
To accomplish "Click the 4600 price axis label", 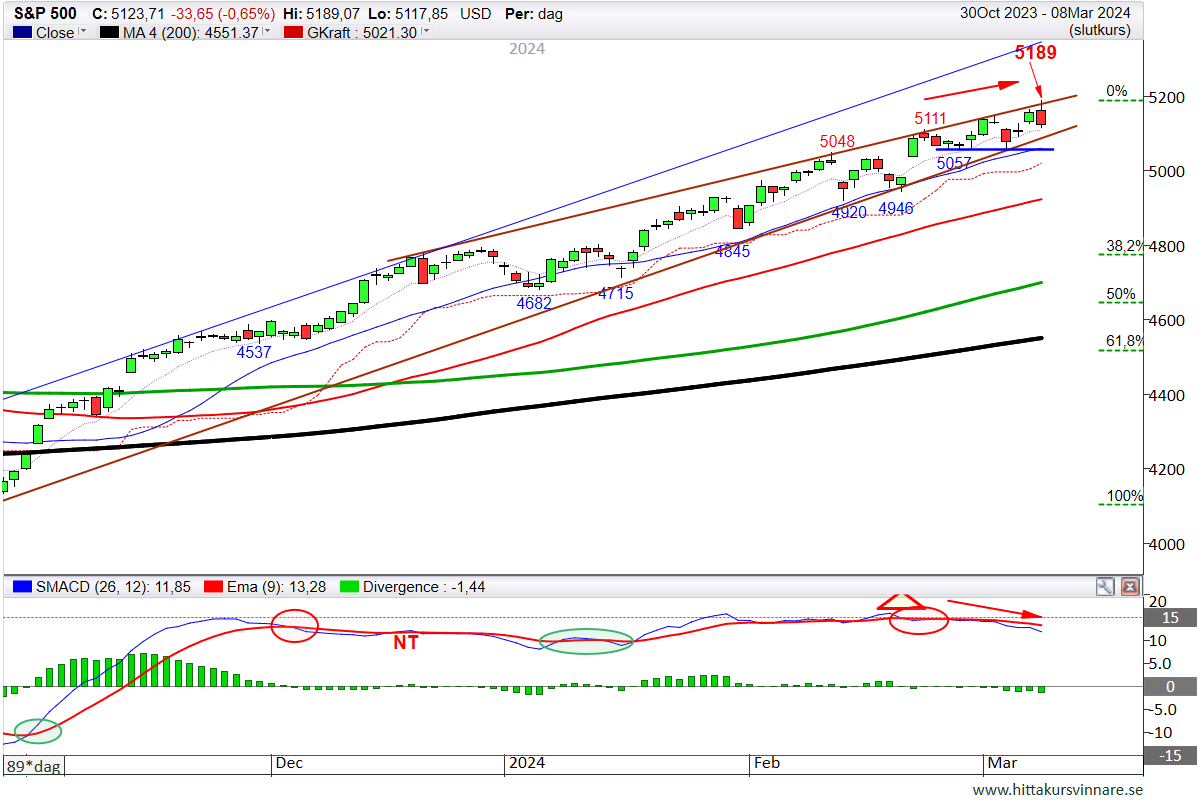I will click(1166, 321).
